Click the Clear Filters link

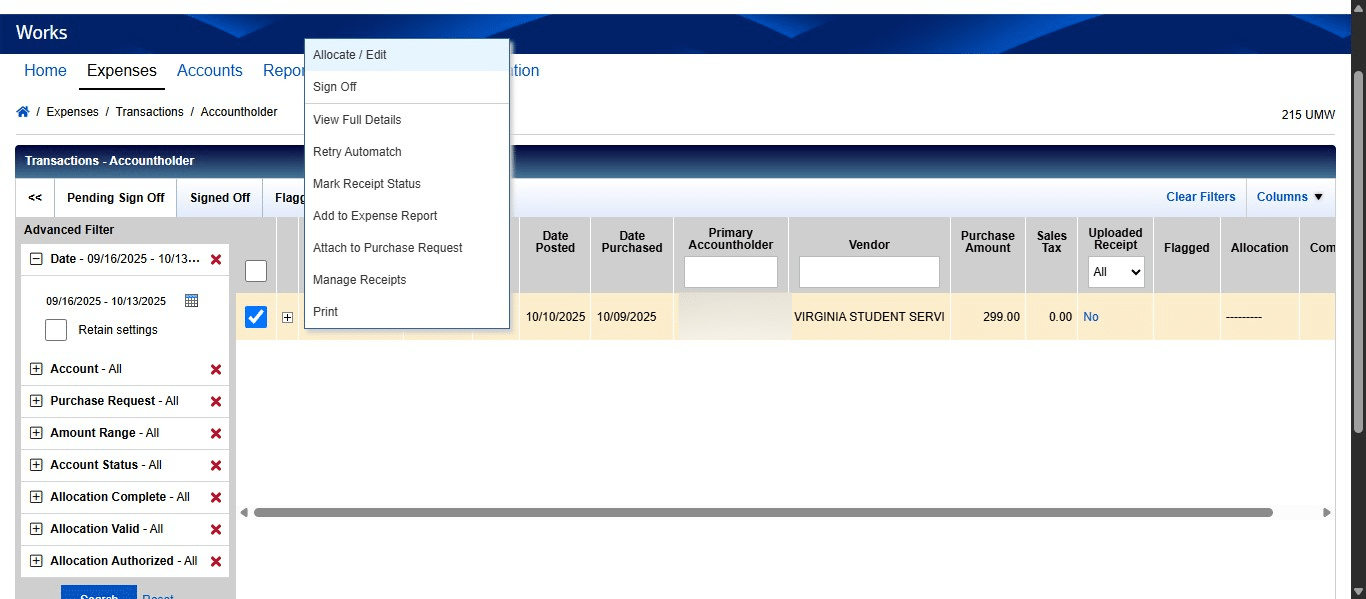point(1200,197)
